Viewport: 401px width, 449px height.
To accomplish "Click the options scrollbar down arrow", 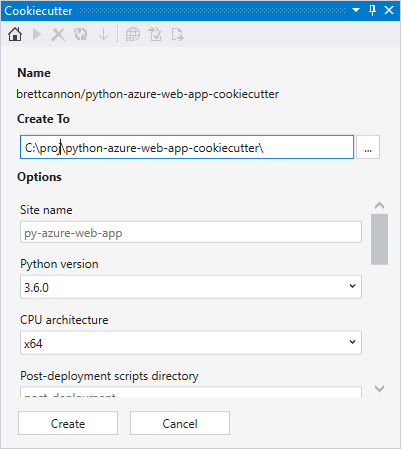I will [x=379, y=388].
